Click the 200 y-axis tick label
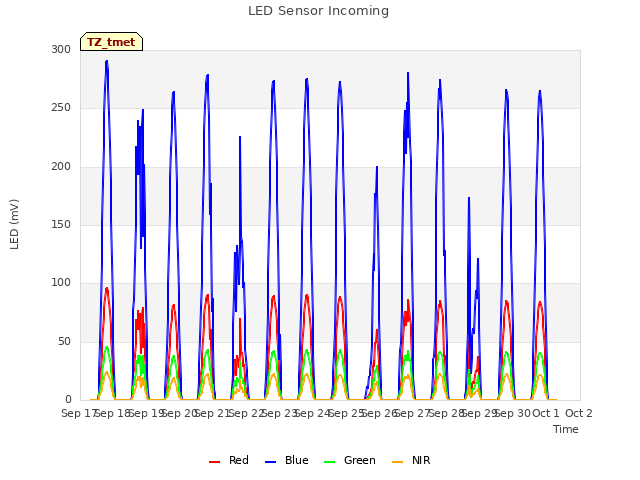 61,167
